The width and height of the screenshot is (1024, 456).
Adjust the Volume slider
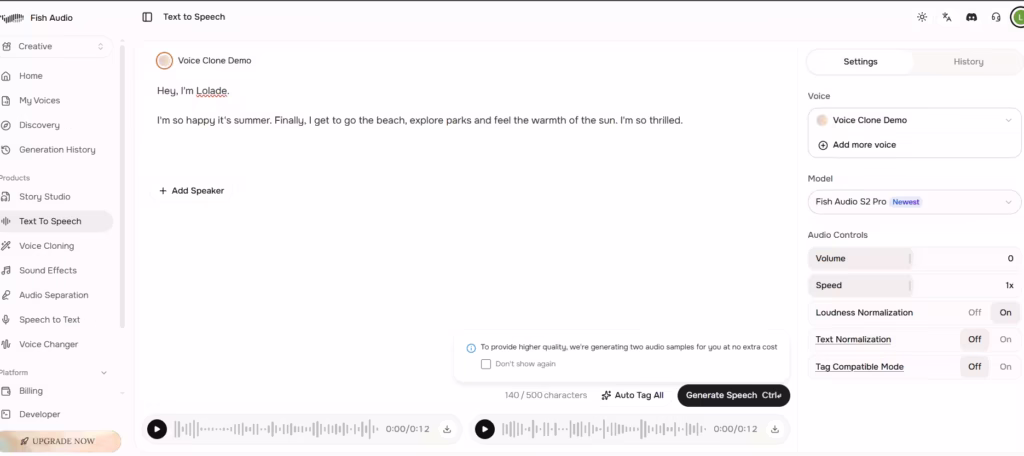click(914, 259)
